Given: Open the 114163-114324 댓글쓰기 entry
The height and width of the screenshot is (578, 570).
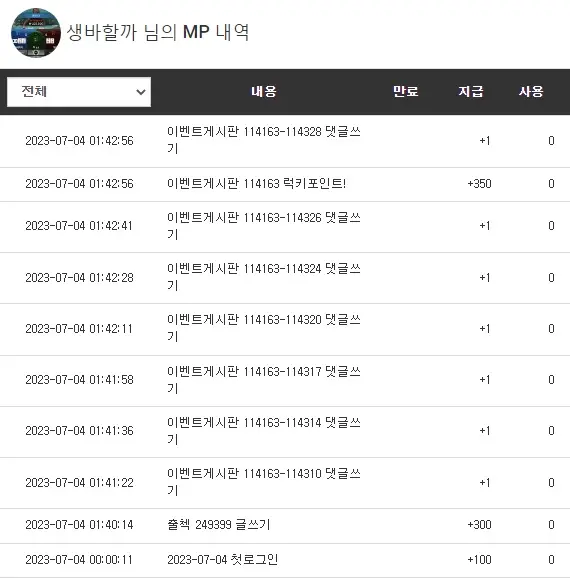Looking at the screenshot, I should tap(264, 277).
